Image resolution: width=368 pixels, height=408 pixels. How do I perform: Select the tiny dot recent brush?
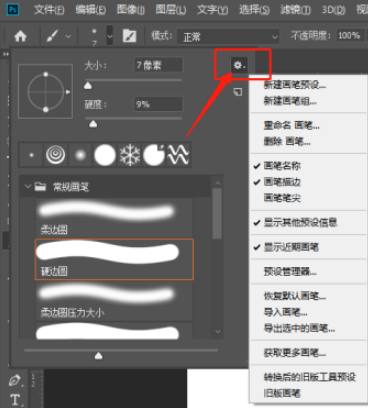(x=31, y=155)
